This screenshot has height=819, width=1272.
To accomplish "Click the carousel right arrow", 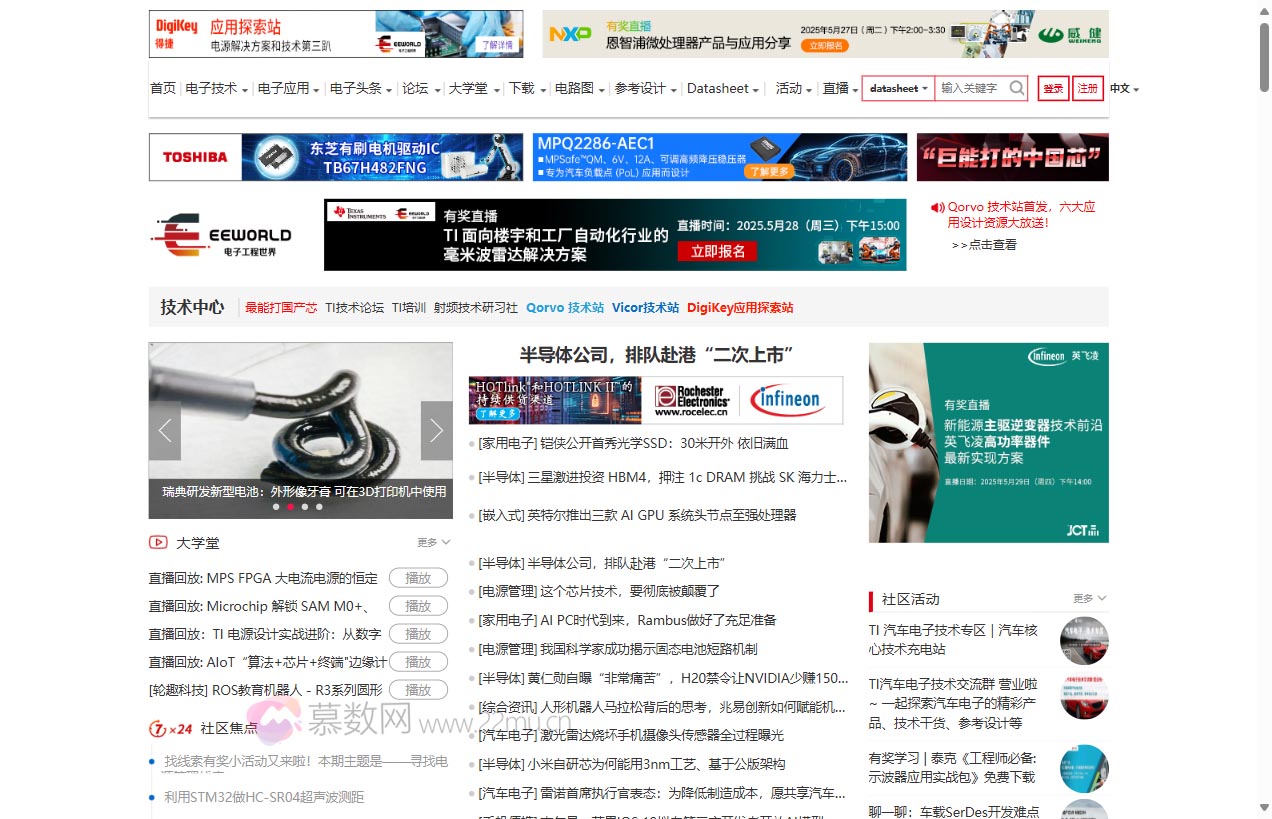I will (x=437, y=430).
